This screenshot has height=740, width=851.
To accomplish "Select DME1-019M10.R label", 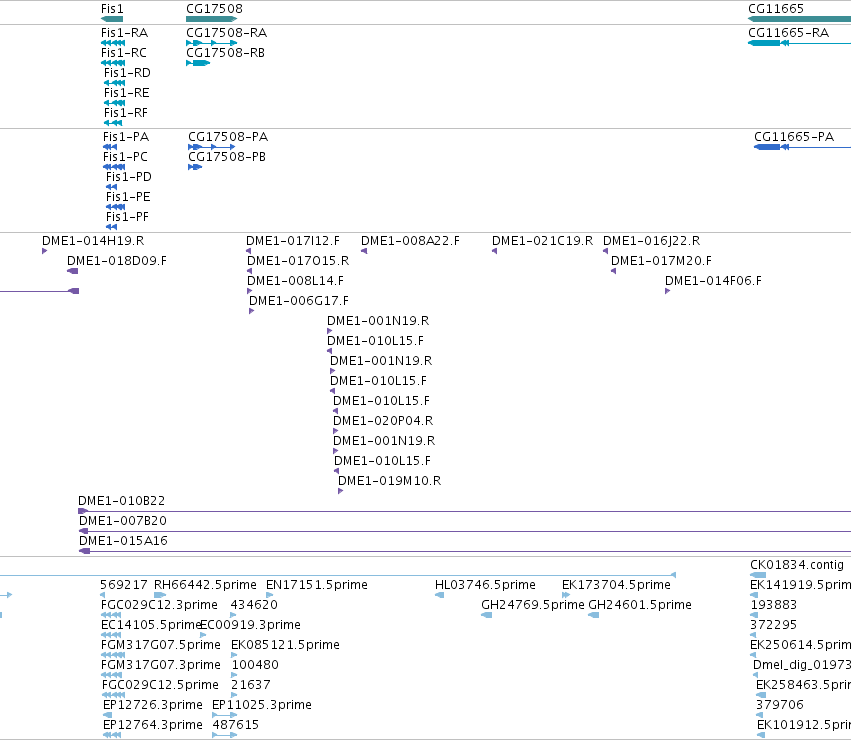I will pos(390,482).
